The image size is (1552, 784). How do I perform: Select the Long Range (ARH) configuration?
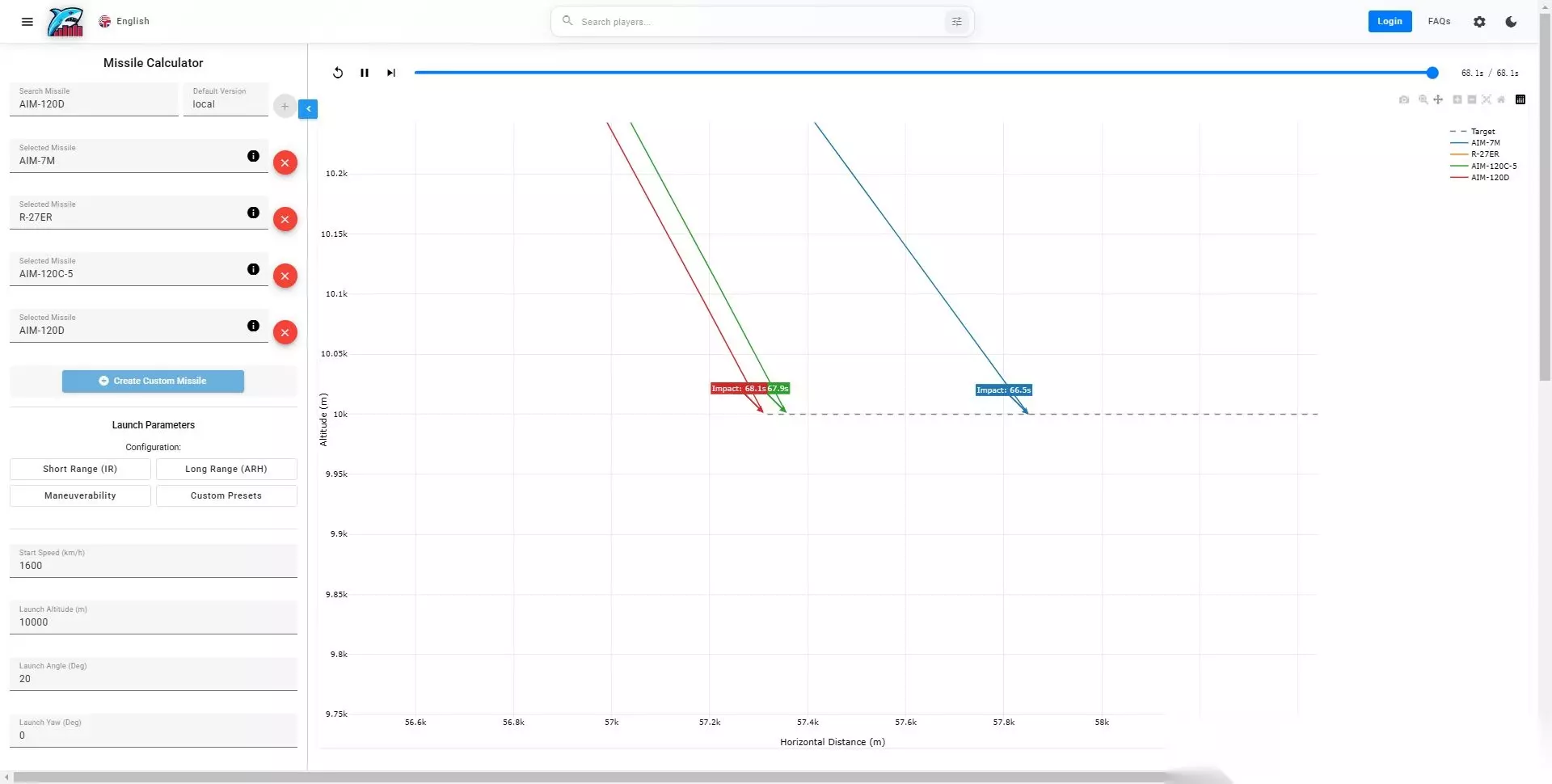(226, 469)
